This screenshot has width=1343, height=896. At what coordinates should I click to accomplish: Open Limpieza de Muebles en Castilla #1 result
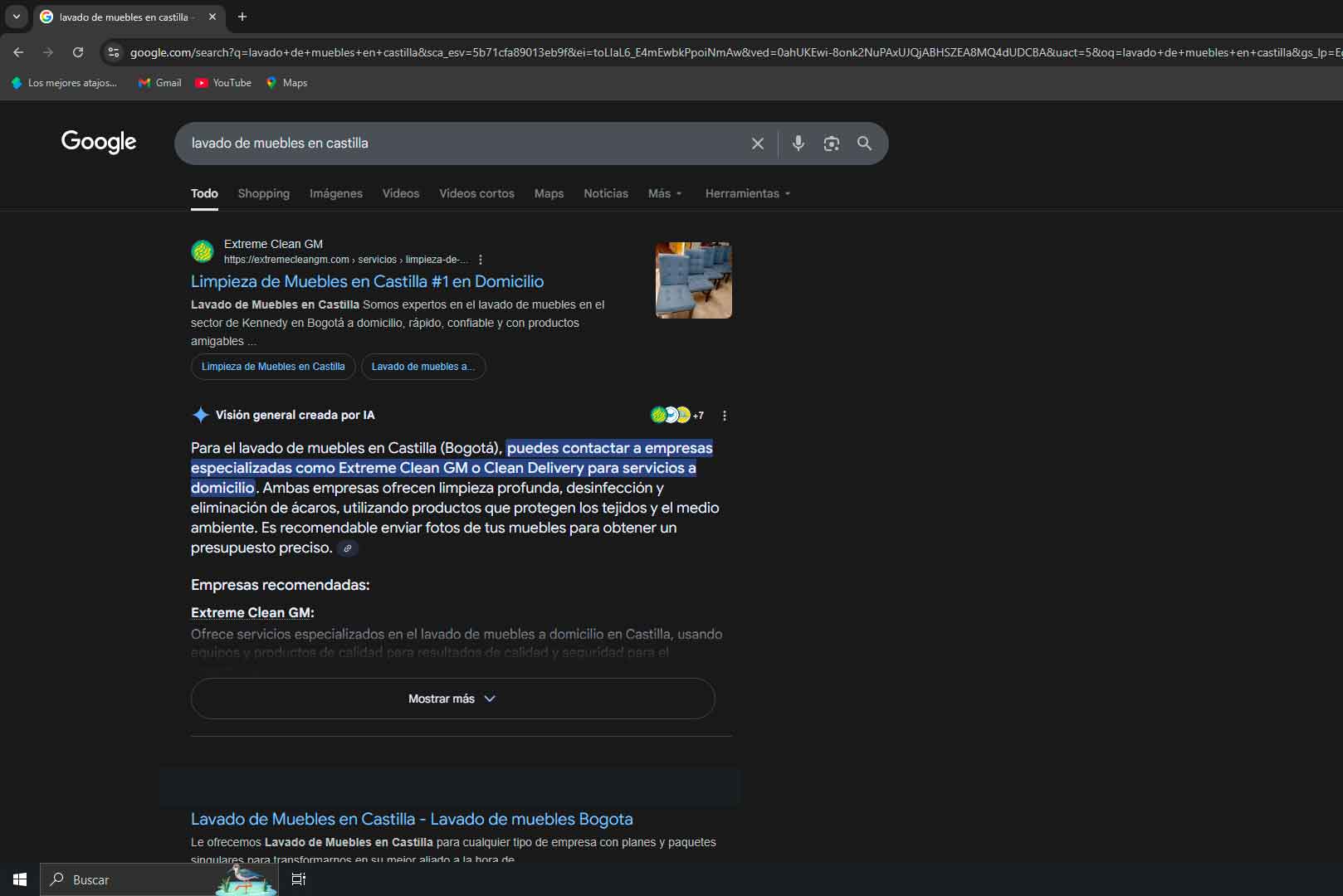367,281
